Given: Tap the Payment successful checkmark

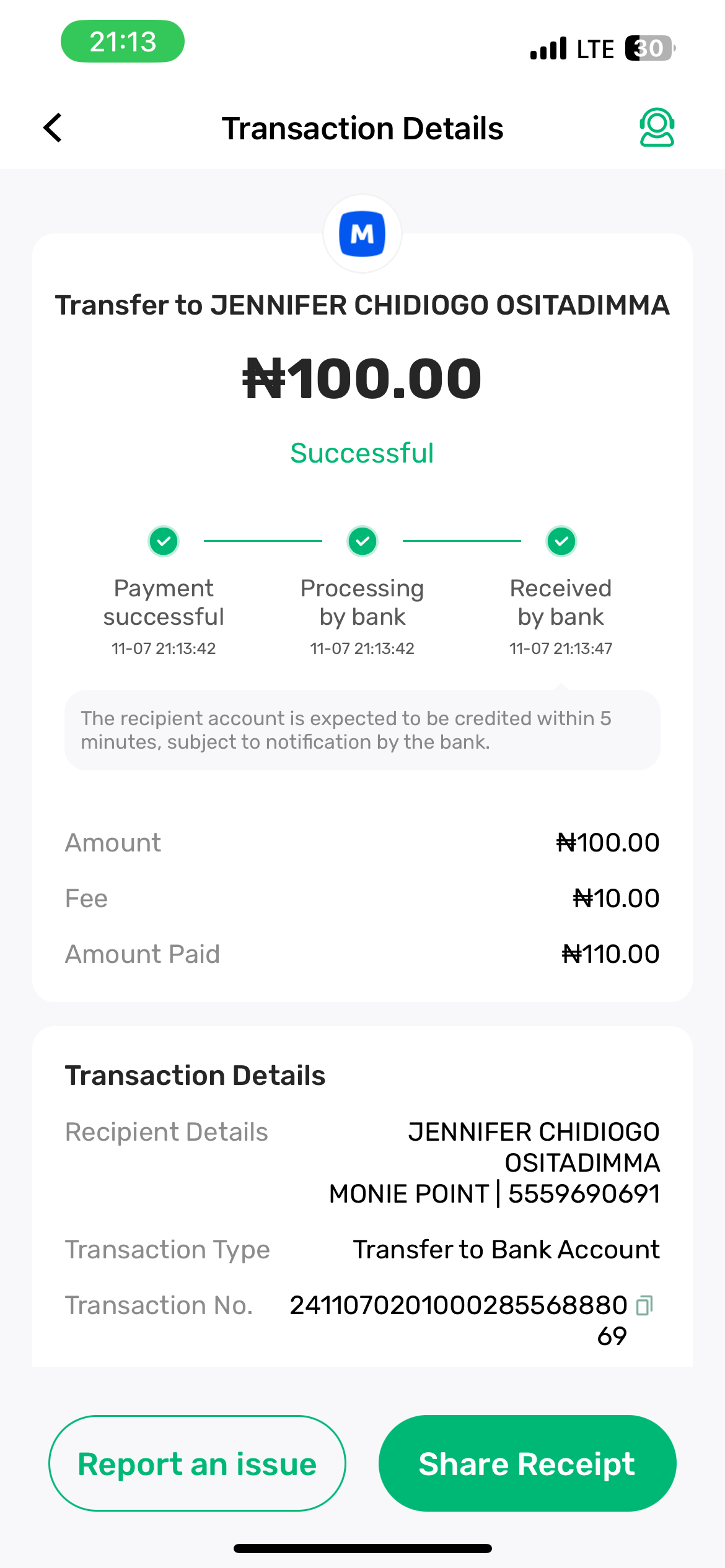Looking at the screenshot, I should (x=164, y=541).
